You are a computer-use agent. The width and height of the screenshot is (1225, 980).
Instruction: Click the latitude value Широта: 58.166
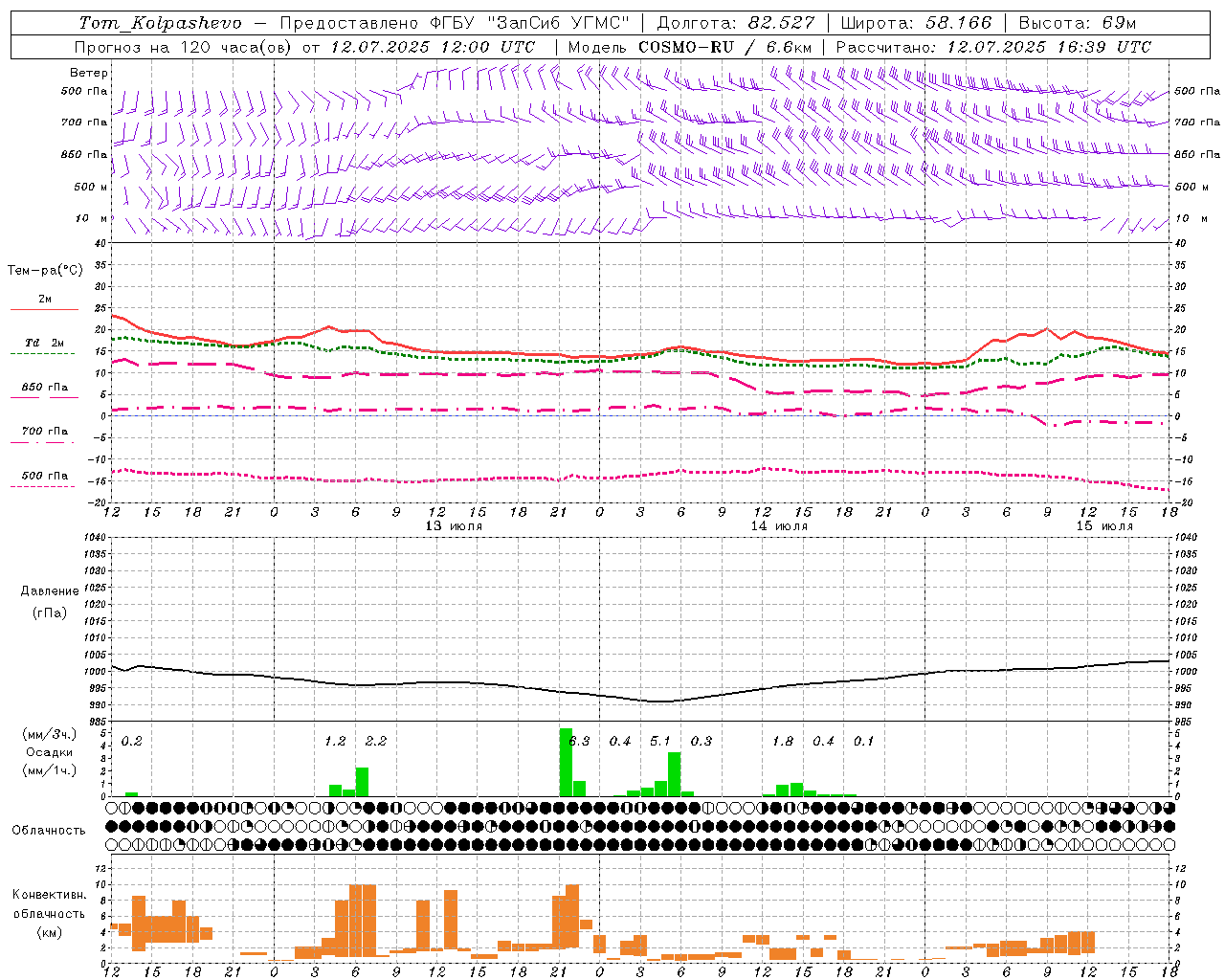pyautogui.click(x=917, y=23)
